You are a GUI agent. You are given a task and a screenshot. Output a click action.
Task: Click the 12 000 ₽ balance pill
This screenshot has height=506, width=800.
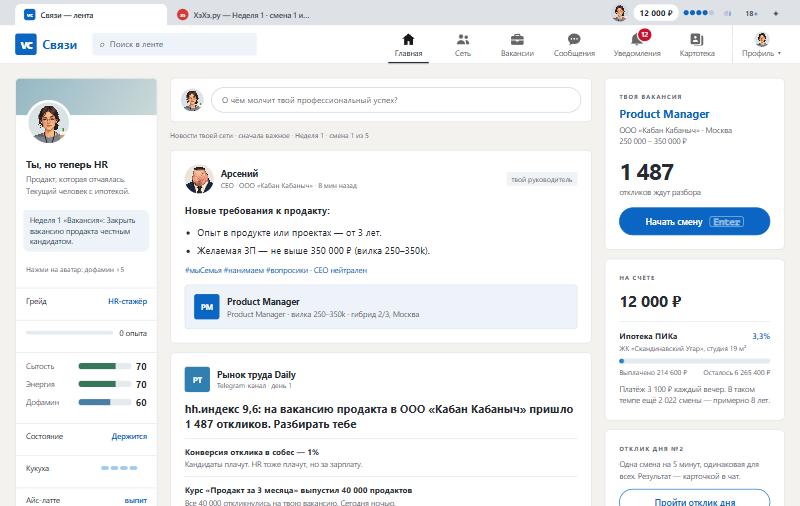[656, 13]
